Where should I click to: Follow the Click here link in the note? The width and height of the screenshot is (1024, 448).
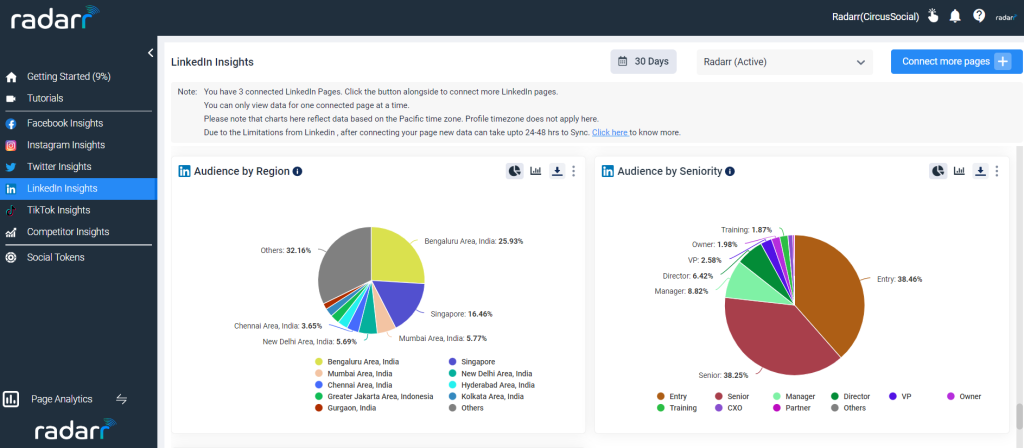610,132
